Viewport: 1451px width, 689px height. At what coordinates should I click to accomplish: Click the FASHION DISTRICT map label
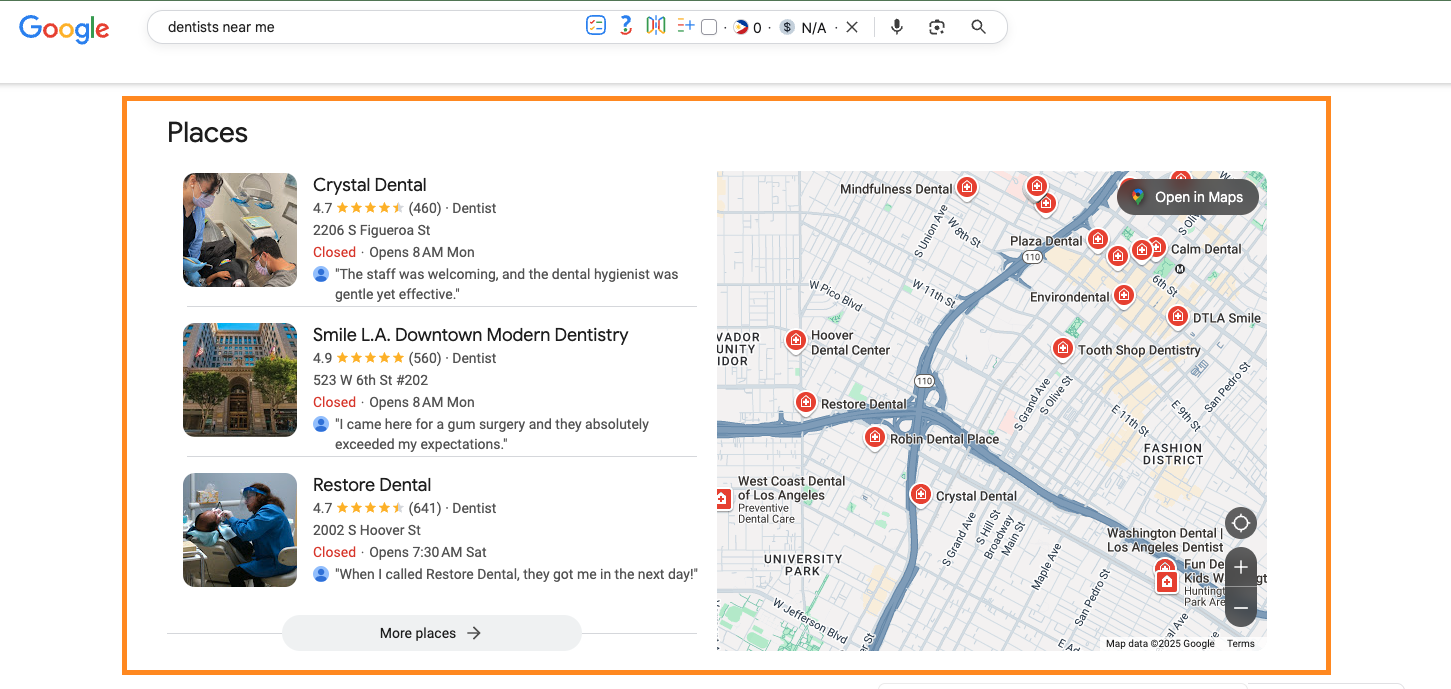click(x=1174, y=454)
